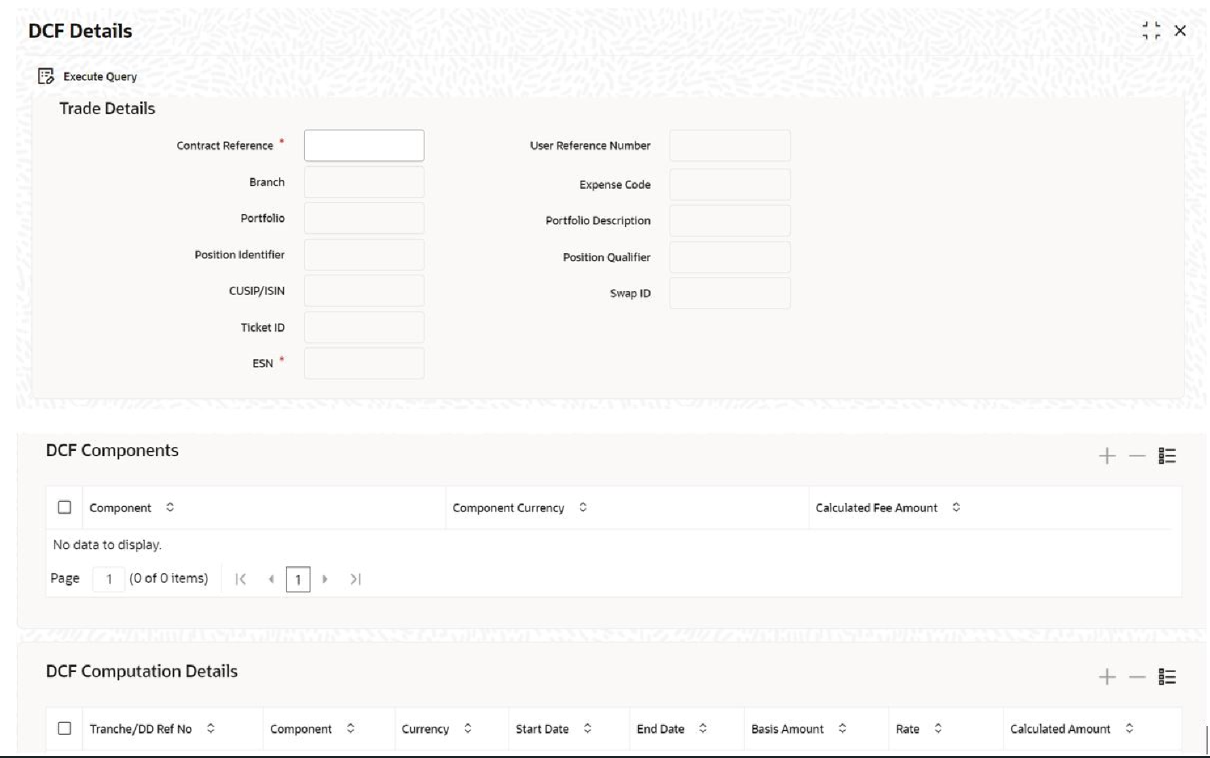The image size is (1210, 758).
Task: Click the DCF Components heading
Action: tap(113, 450)
